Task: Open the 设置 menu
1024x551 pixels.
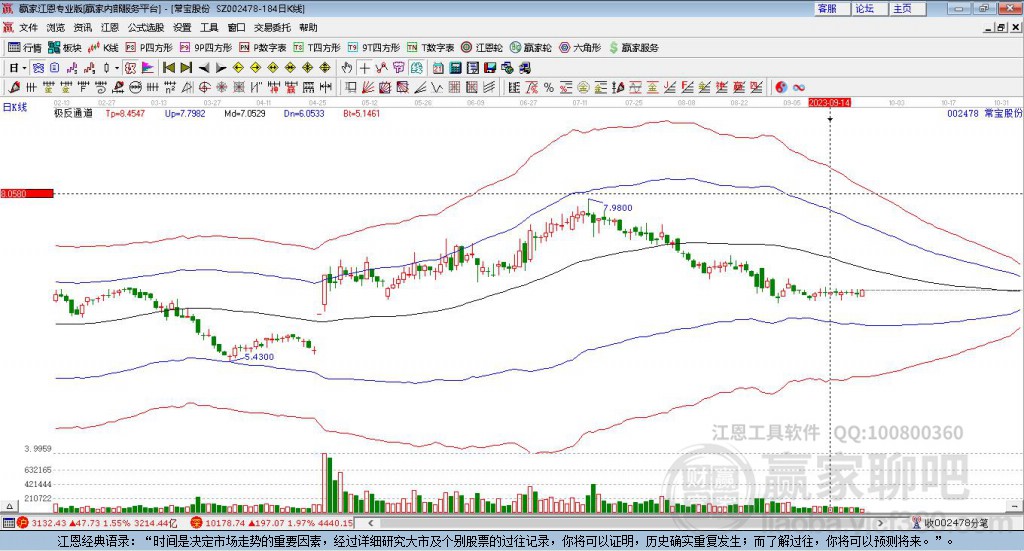Action: (x=182, y=27)
